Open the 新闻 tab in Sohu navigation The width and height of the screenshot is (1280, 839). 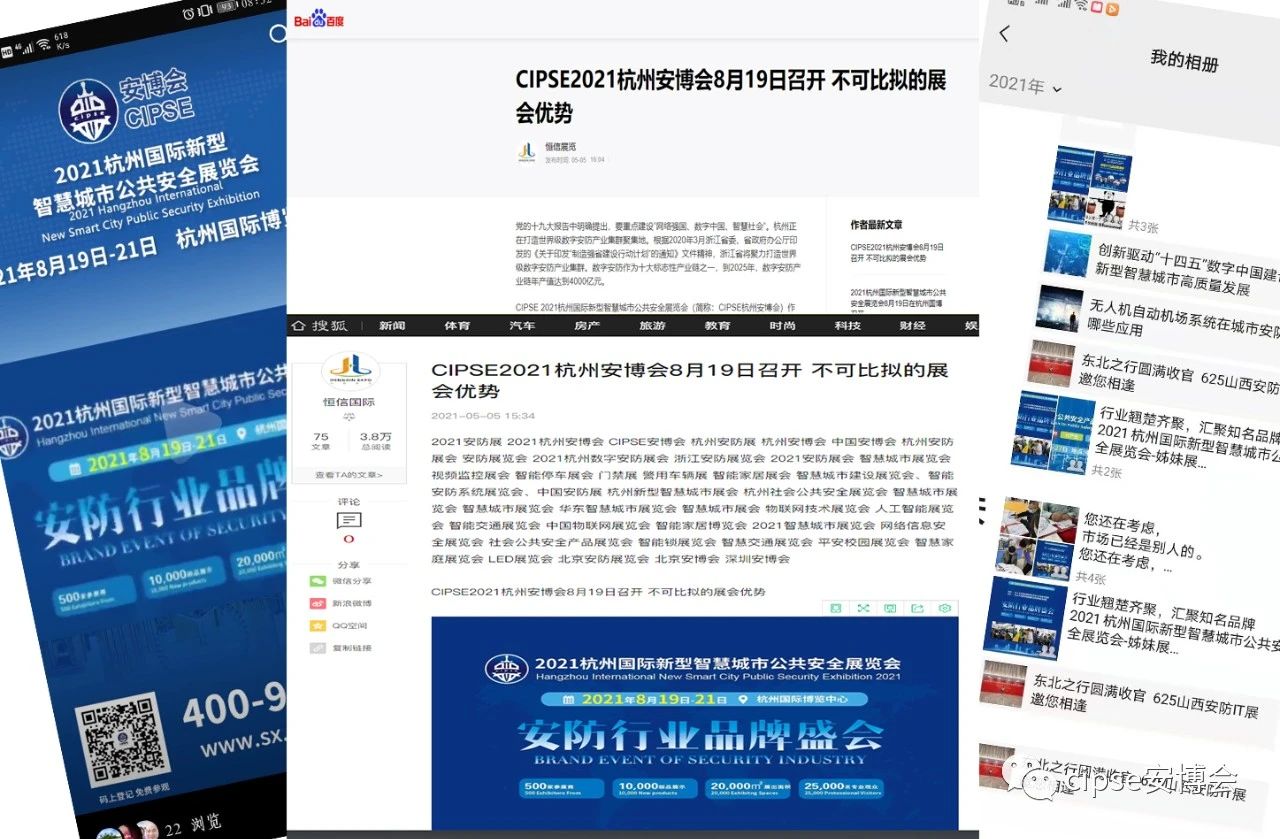tap(392, 326)
